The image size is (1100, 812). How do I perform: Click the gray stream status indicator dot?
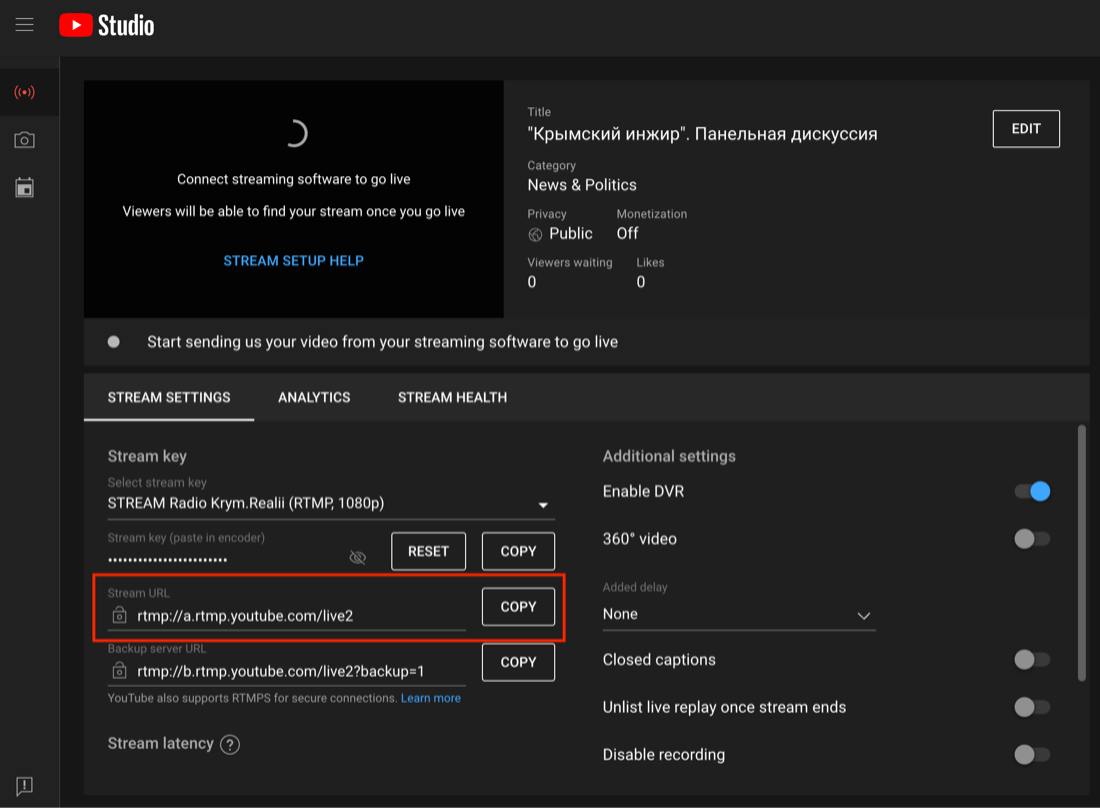pos(114,342)
